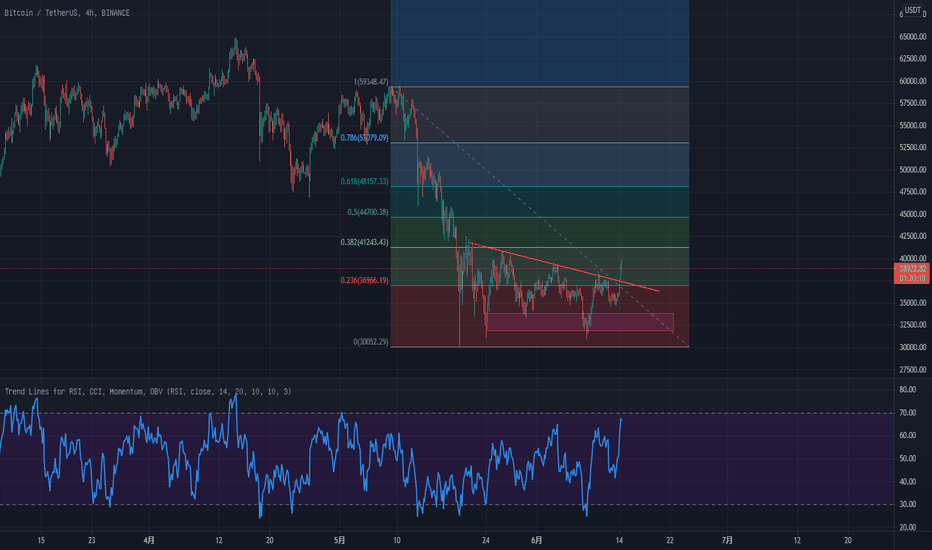Click the 22 date label on the time axis

tap(670, 540)
